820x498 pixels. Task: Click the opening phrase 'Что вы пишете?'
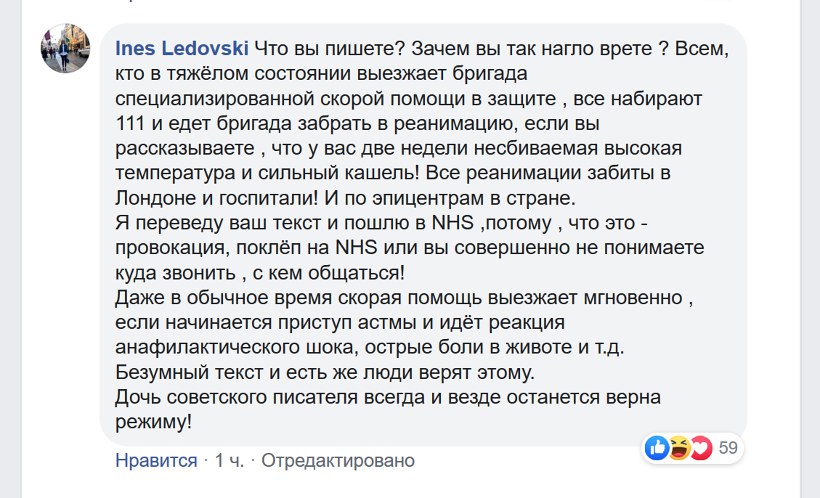tap(317, 48)
